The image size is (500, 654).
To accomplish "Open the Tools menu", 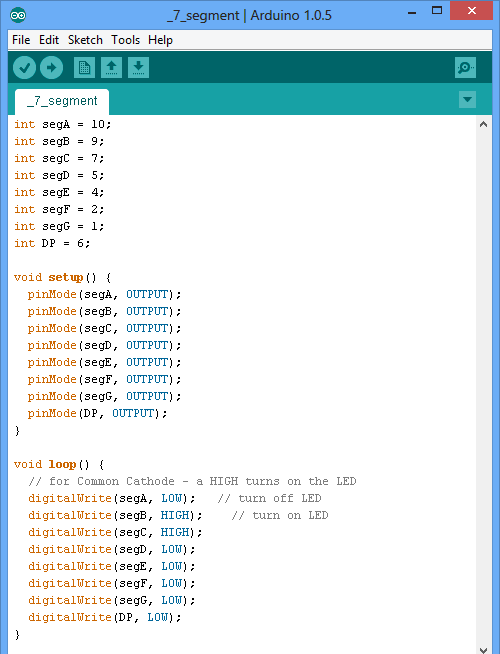I will (x=125, y=40).
